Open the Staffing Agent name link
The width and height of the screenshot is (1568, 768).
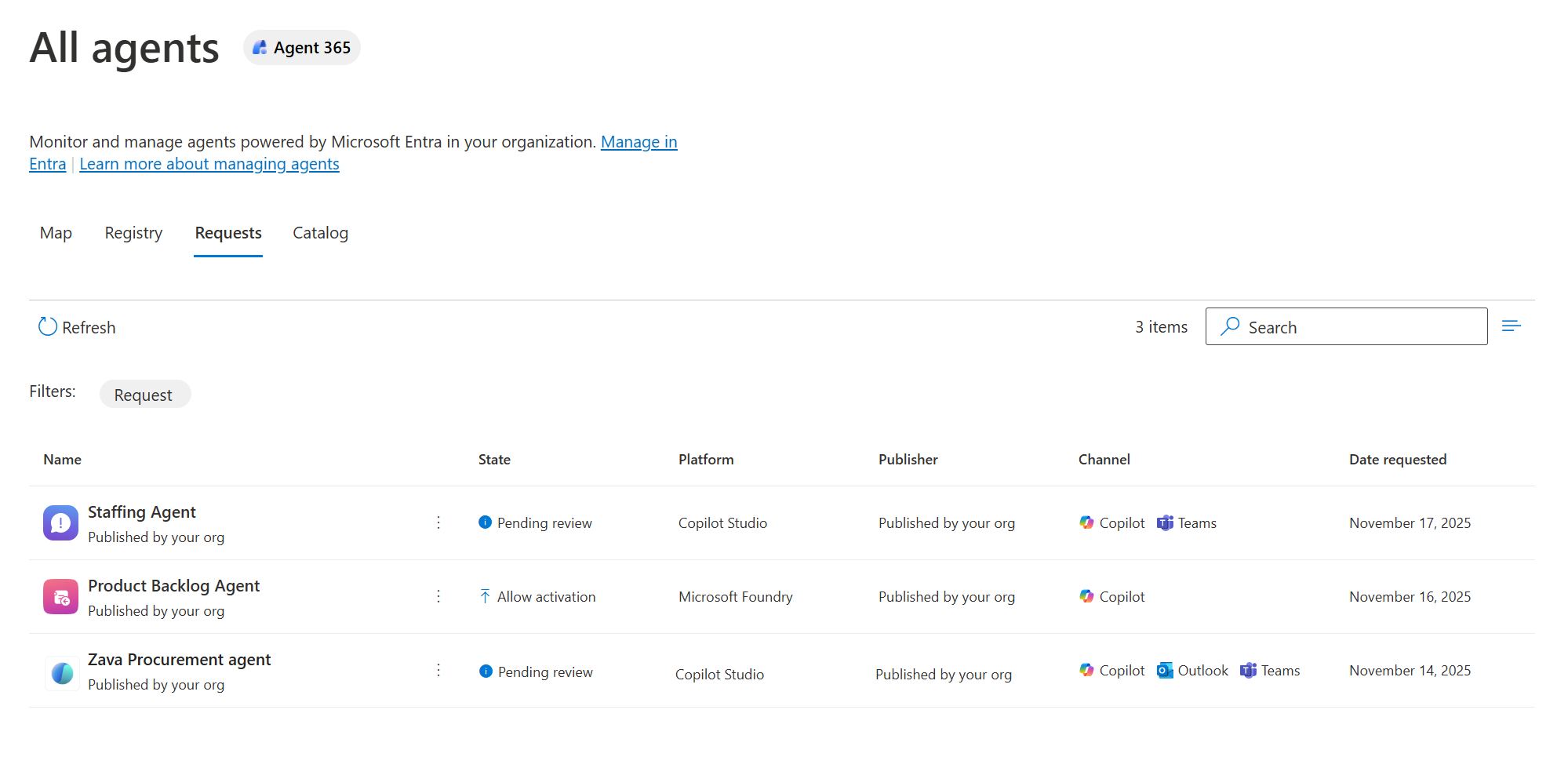(x=142, y=512)
